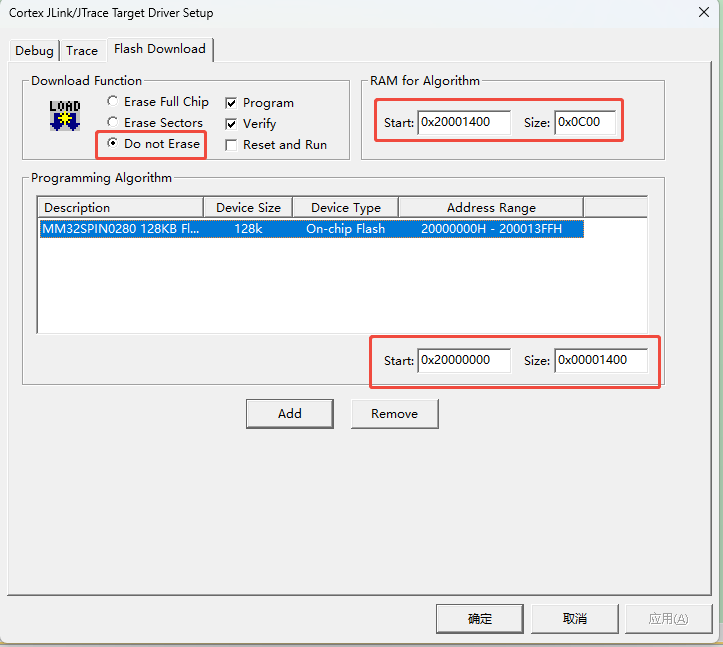Close the Target Driver Setup dialog
The image size is (723, 647).
coord(703,13)
